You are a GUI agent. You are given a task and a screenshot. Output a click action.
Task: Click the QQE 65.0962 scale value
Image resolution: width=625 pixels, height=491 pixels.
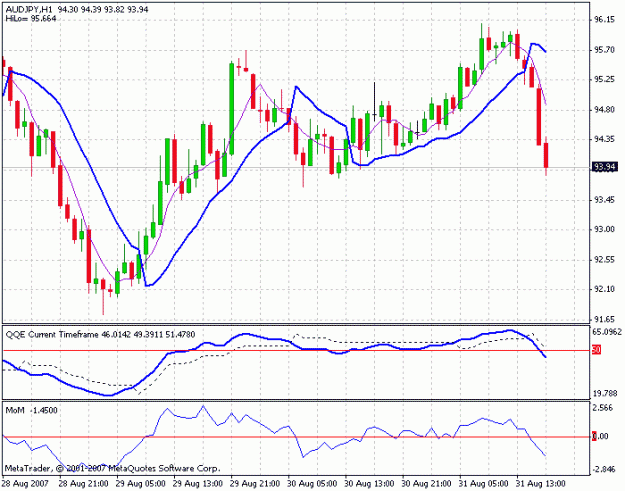[607, 332]
